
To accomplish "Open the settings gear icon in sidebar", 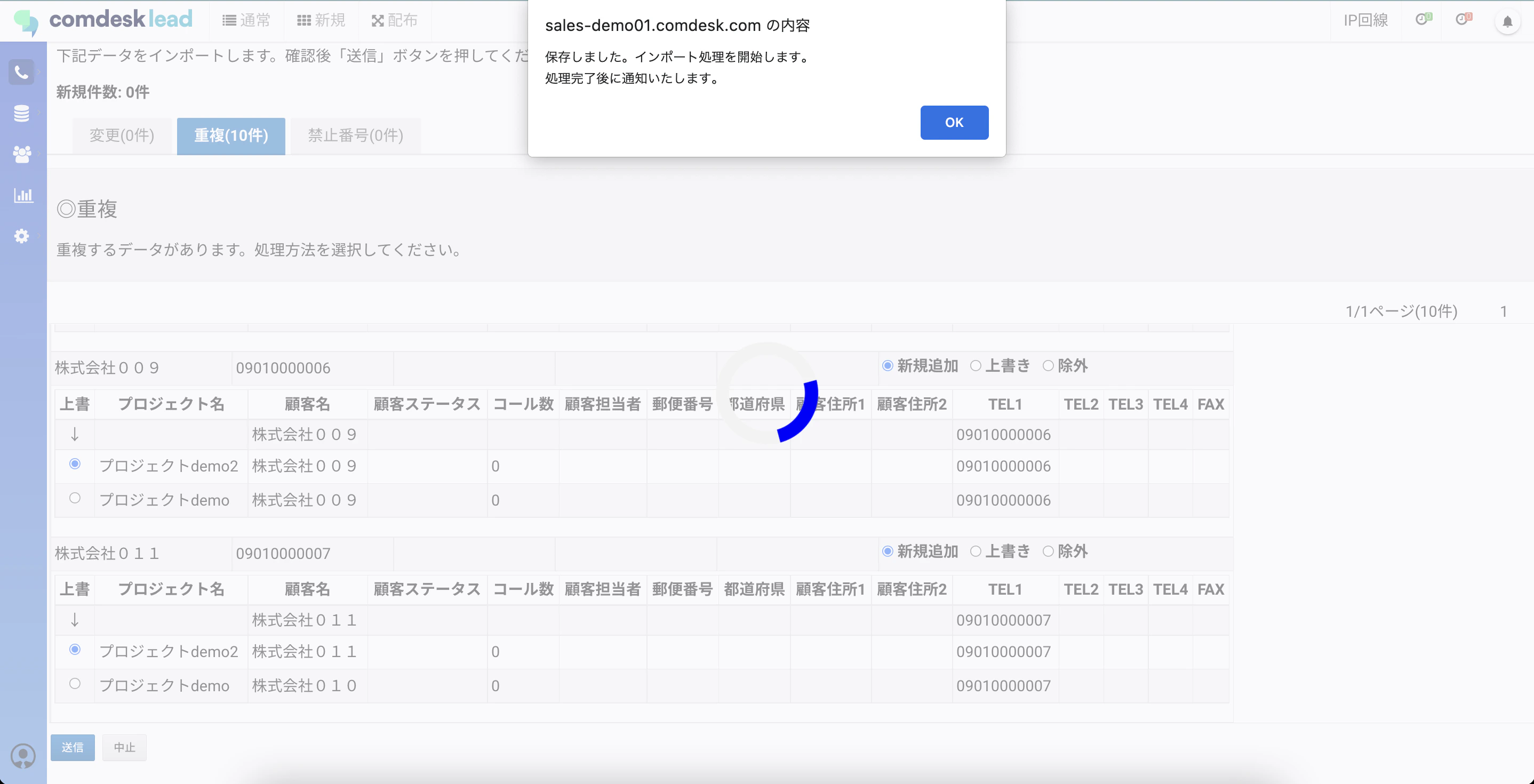I will tap(21, 236).
